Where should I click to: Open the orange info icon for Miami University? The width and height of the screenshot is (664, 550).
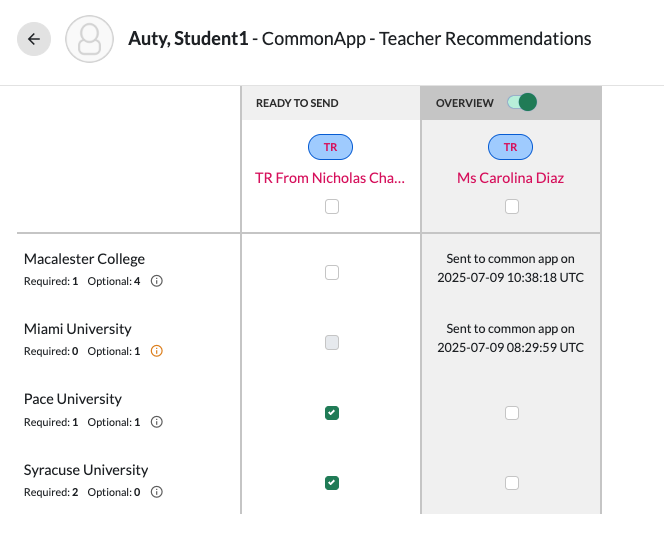click(x=157, y=351)
